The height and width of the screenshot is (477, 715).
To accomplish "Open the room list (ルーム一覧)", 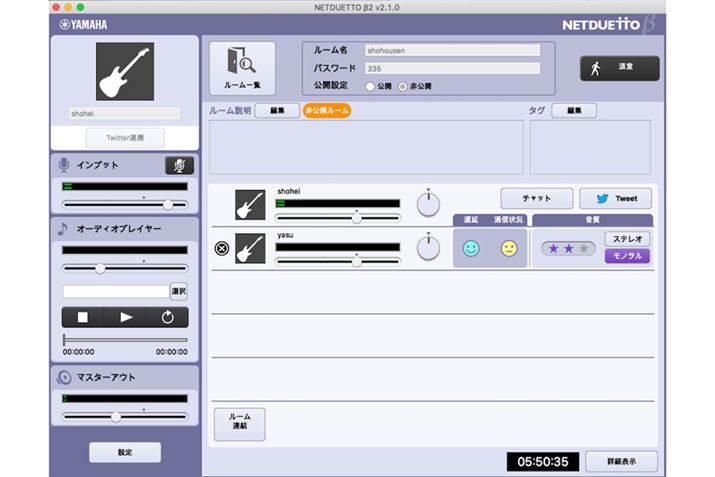I will [x=242, y=68].
